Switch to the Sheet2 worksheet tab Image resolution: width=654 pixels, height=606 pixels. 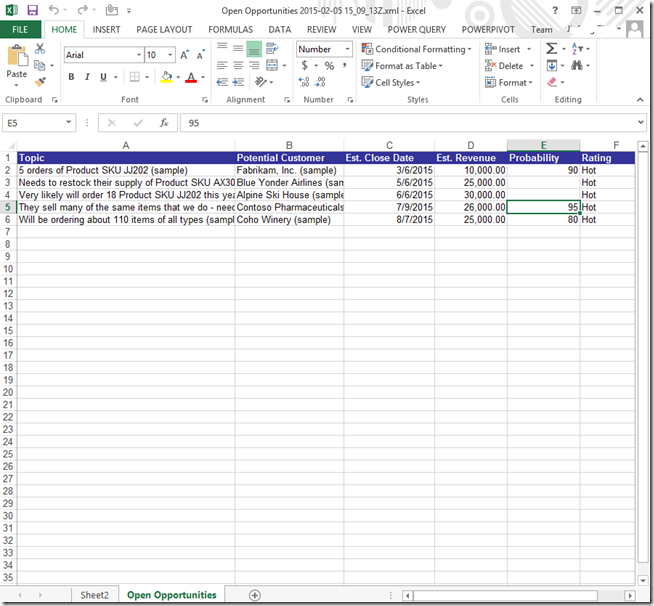click(x=94, y=595)
